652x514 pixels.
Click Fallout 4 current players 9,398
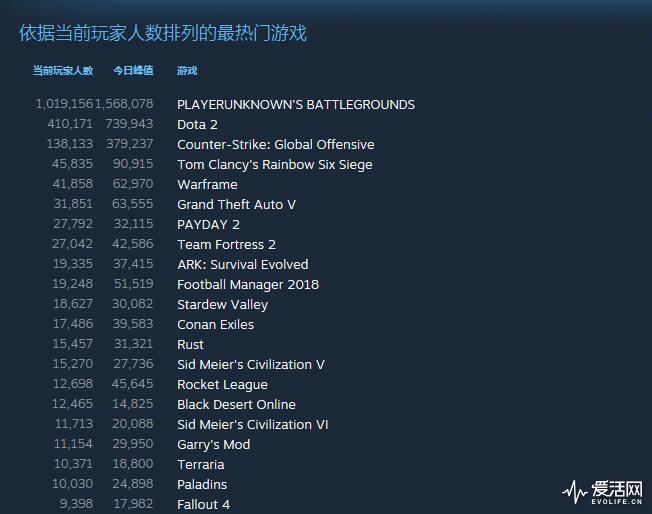click(x=76, y=504)
